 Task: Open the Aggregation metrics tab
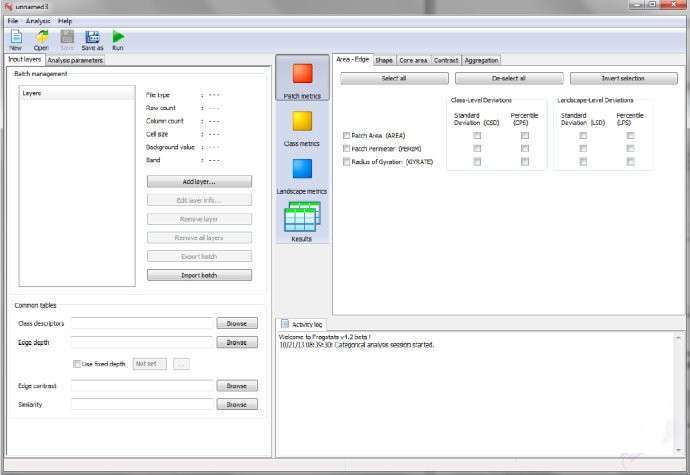click(481, 60)
